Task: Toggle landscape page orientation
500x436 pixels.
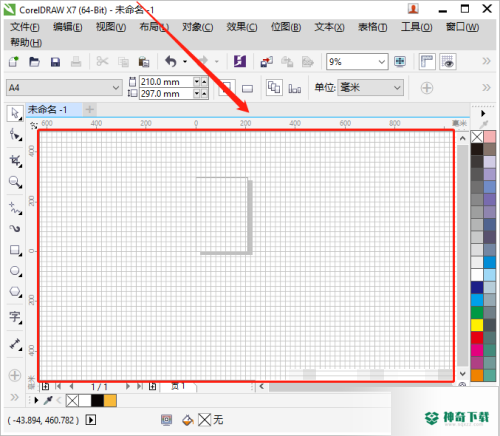Action: point(247,88)
